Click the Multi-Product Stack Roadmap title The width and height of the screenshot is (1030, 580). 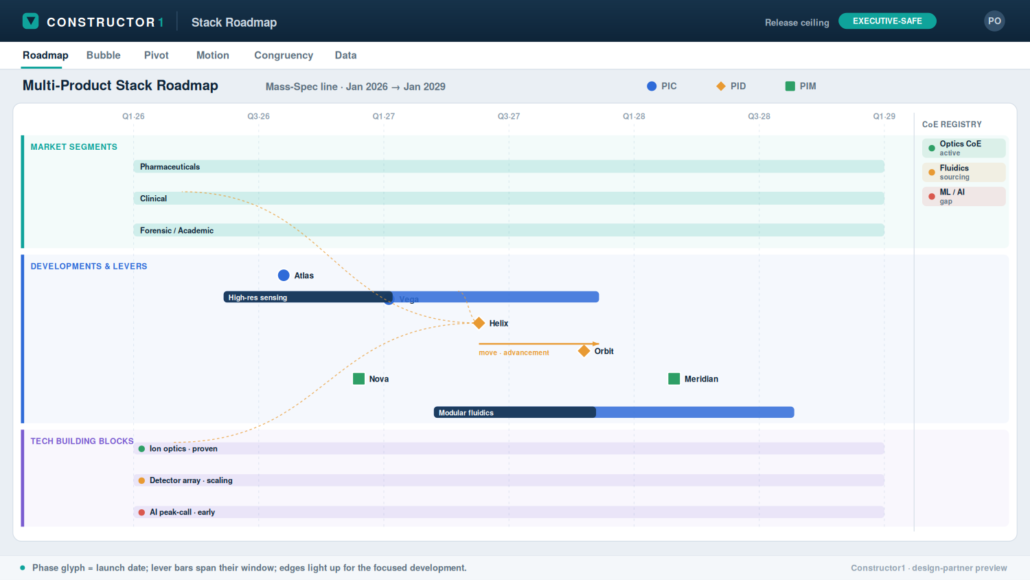pos(120,85)
